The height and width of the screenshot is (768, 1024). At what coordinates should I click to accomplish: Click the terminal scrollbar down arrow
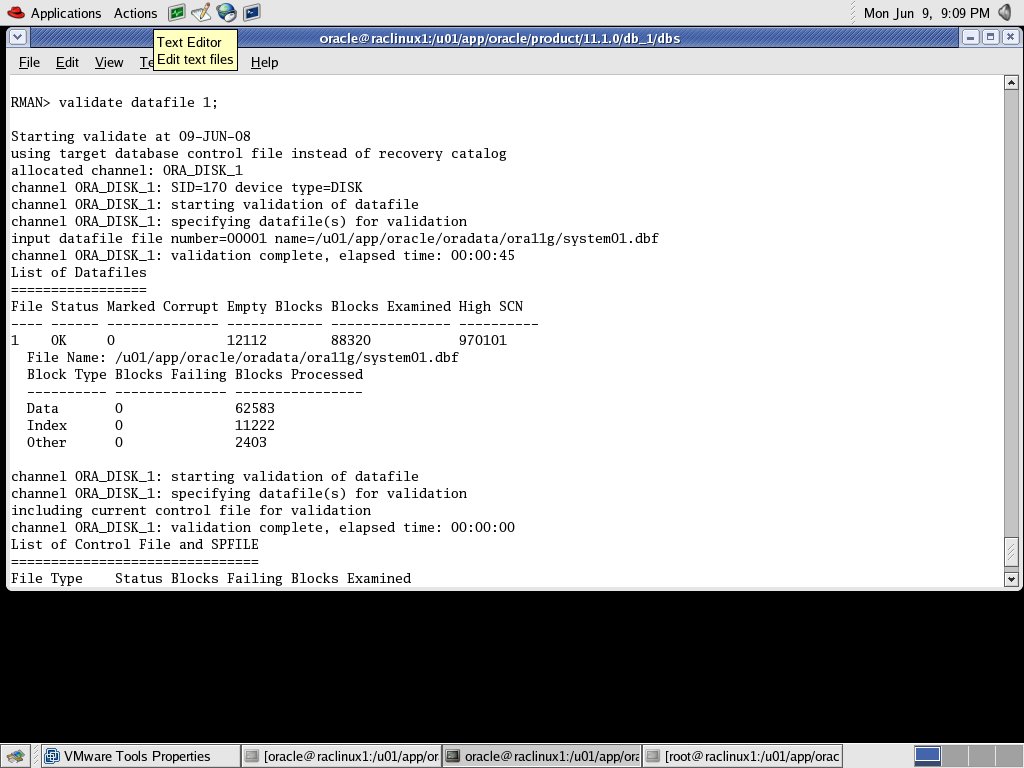pyautogui.click(x=1011, y=579)
